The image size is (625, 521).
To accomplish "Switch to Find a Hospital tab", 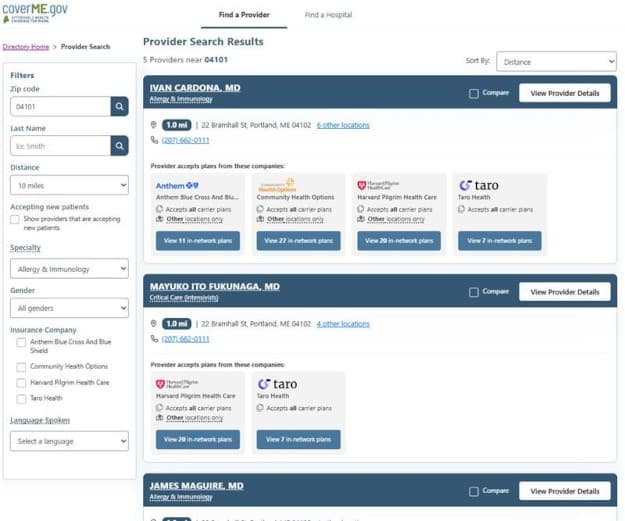I will pyautogui.click(x=328, y=15).
